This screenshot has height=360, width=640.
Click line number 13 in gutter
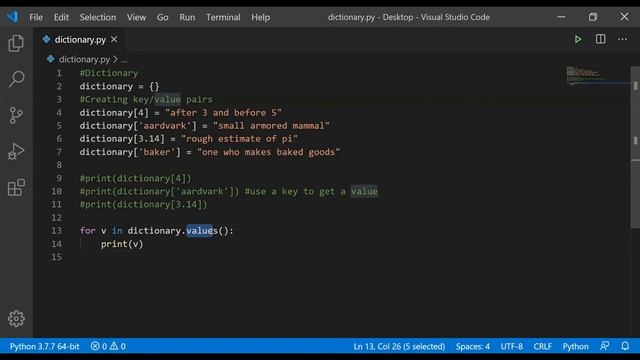pos(56,231)
